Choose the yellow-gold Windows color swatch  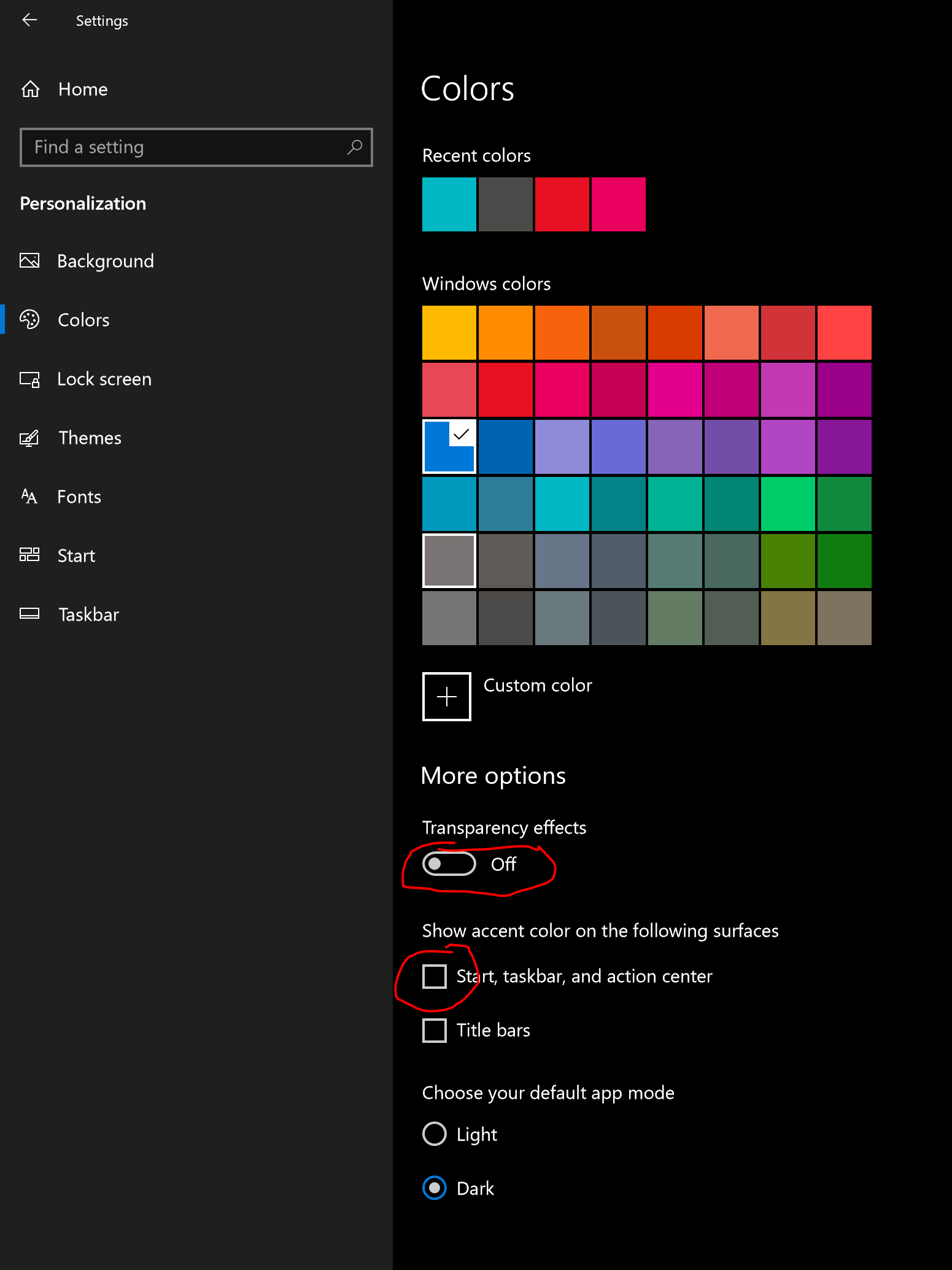[449, 333]
